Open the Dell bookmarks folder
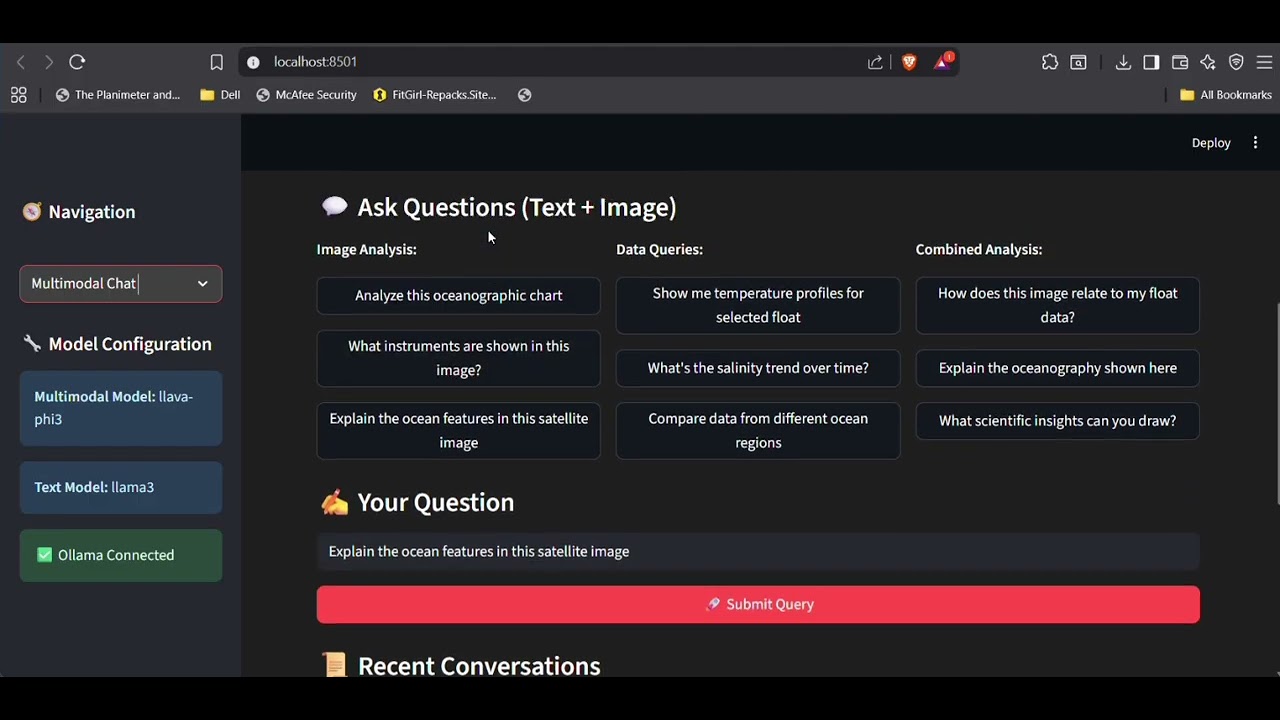Viewport: 1280px width, 720px height. (x=220, y=95)
